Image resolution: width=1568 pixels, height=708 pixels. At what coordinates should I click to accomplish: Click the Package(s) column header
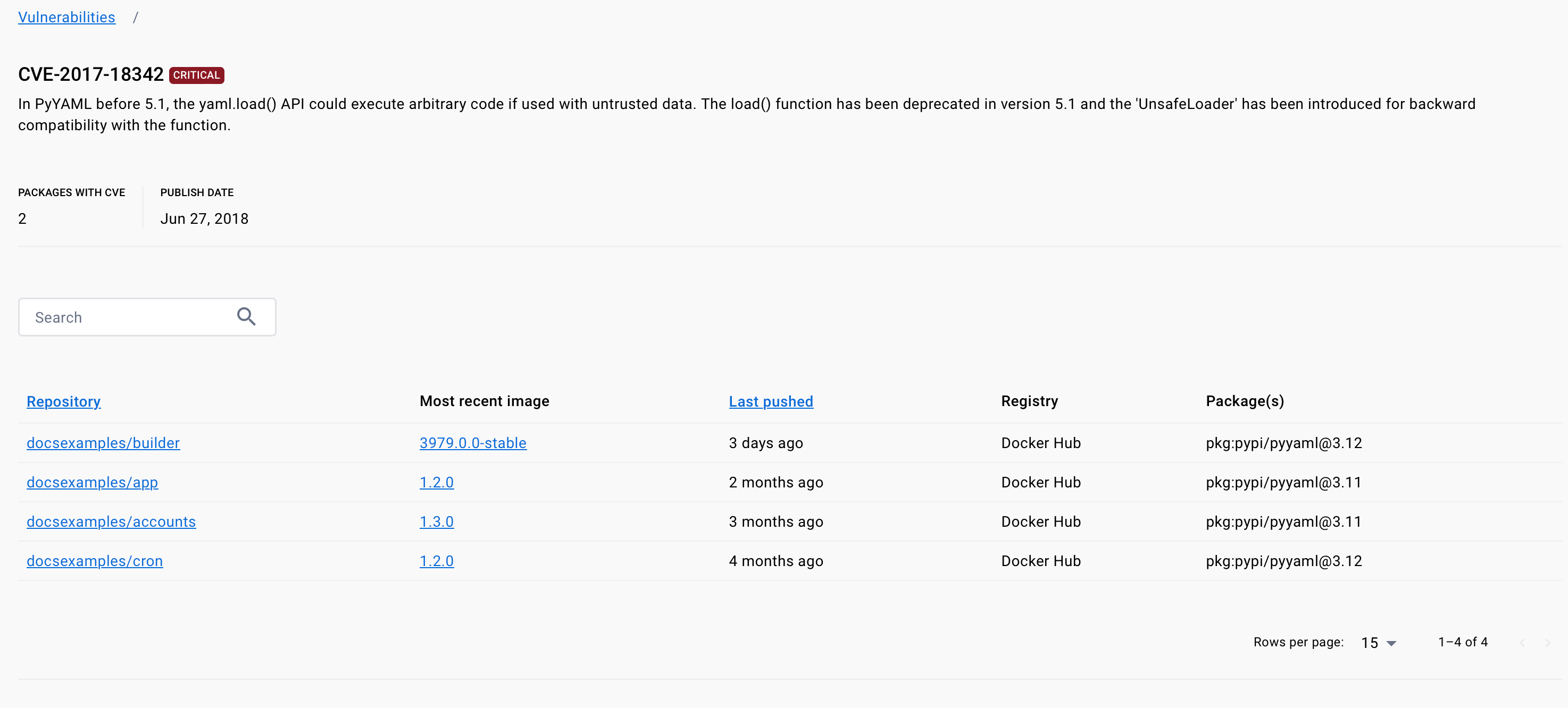(1245, 401)
